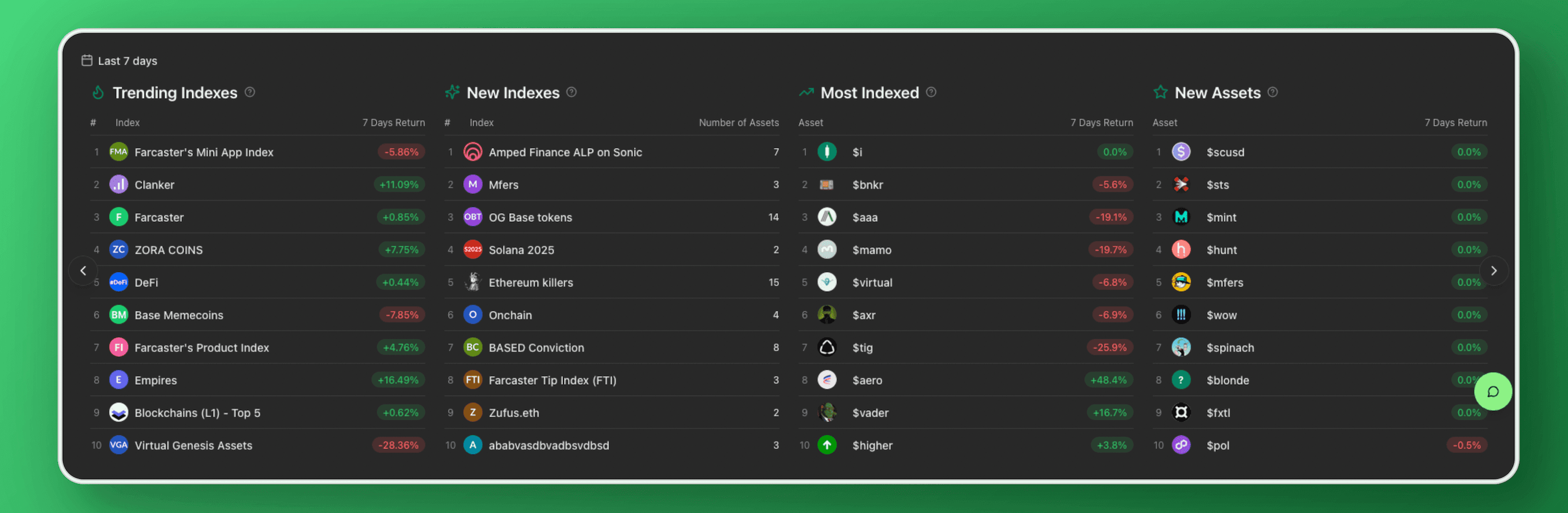The width and height of the screenshot is (1568, 513).
Task: Click the Clanker index icon
Action: tap(119, 184)
